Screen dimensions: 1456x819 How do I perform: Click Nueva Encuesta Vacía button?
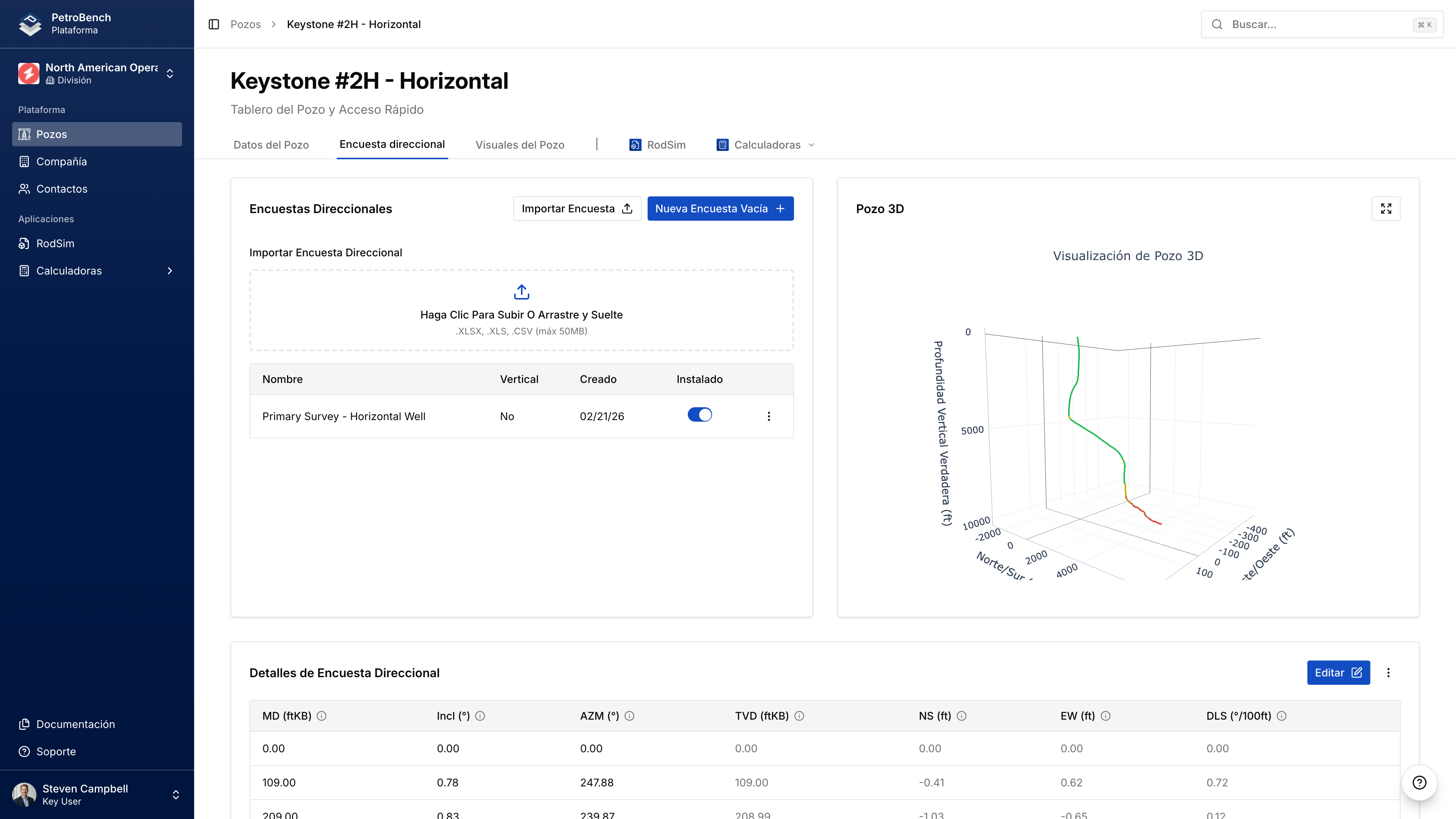coord(720,209)
